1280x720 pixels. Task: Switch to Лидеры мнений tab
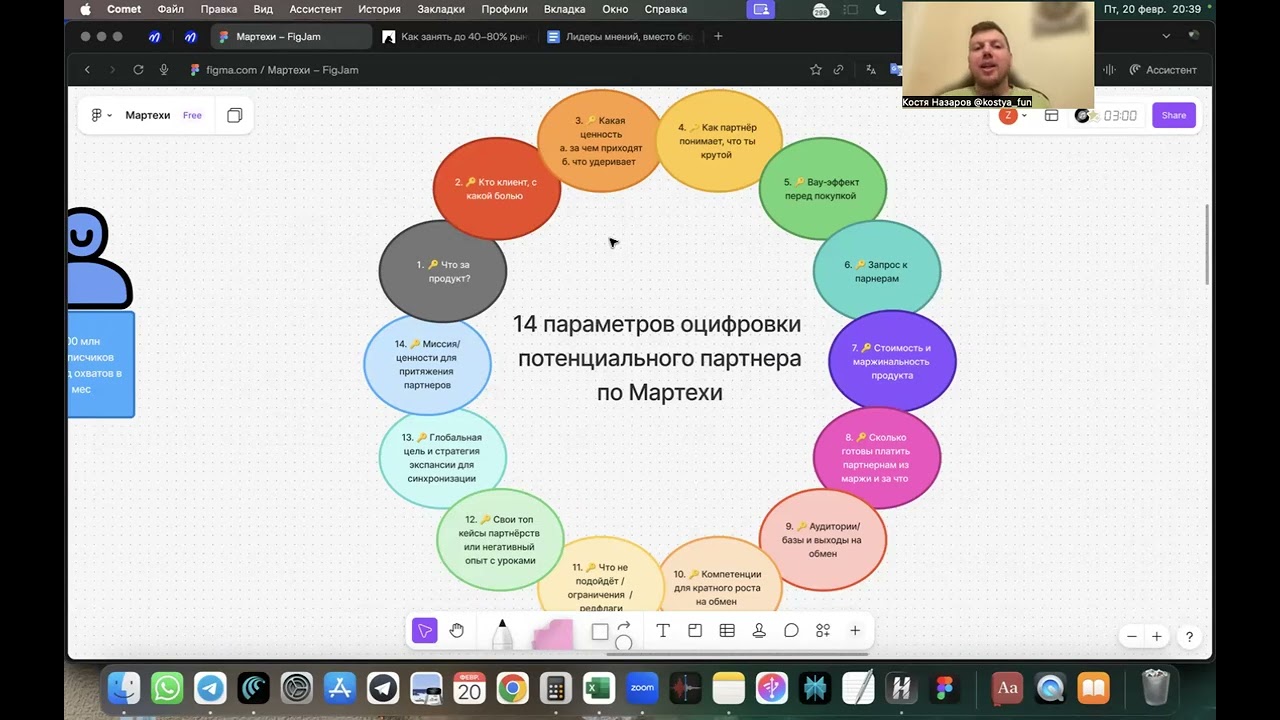(x=620, y=37)
